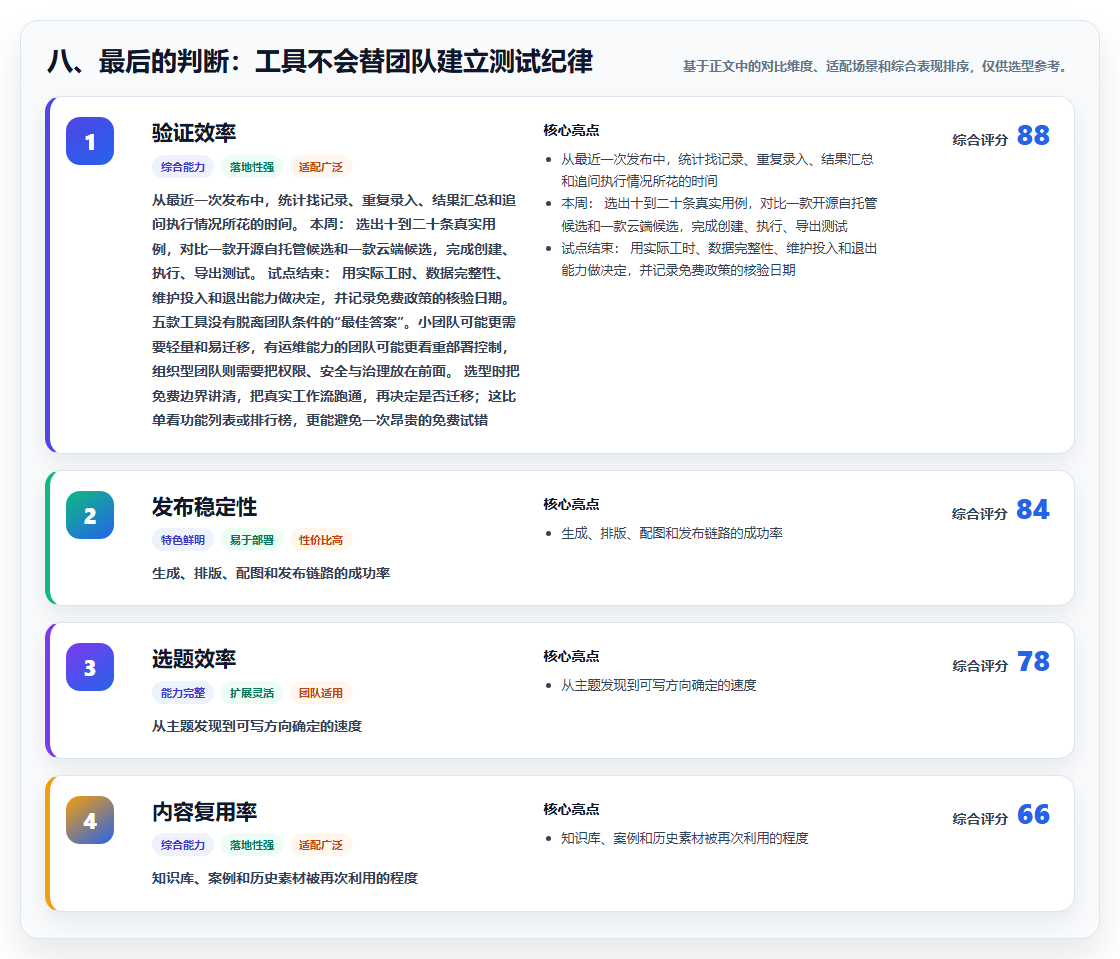The width and height of the screenshot is (1120, 959).
Task: Click the 能力完整 tag
Action: (x=183, y=693)
